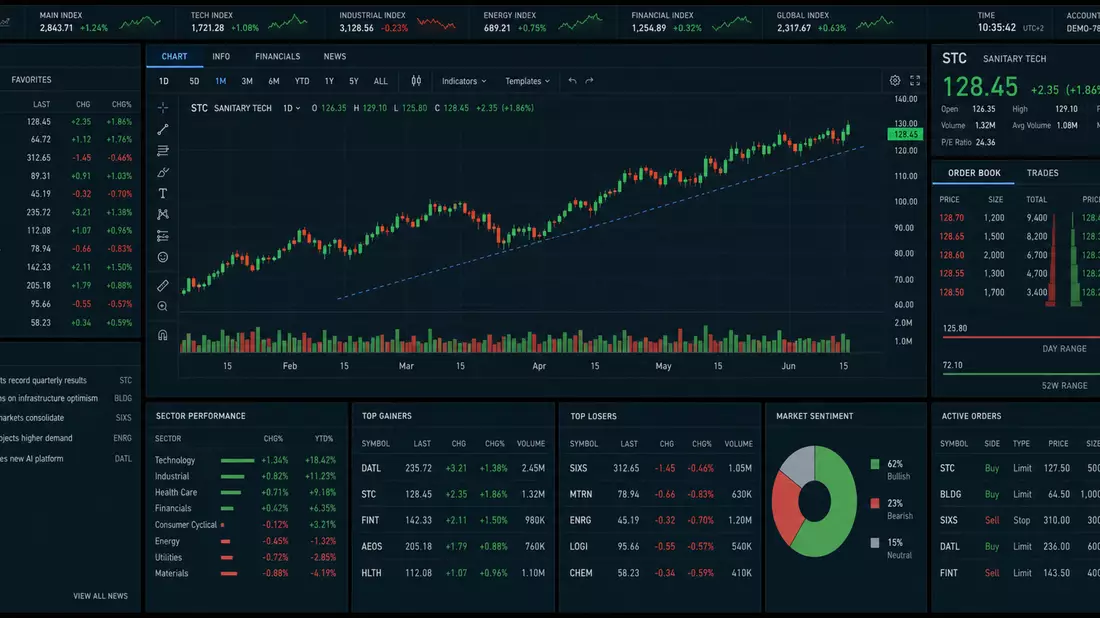Image resolution: width=1100 pixels, height=618 pixels.
Task: Open the 1D interval dropdown beside Sanitary Tech
Action: (x=291, y=108)
